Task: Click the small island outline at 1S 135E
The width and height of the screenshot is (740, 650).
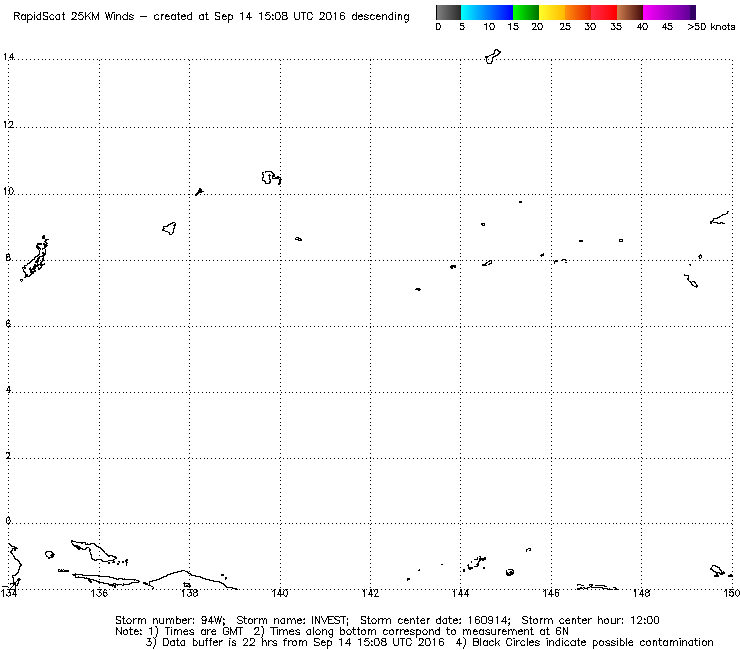Action: click(50, 554)
